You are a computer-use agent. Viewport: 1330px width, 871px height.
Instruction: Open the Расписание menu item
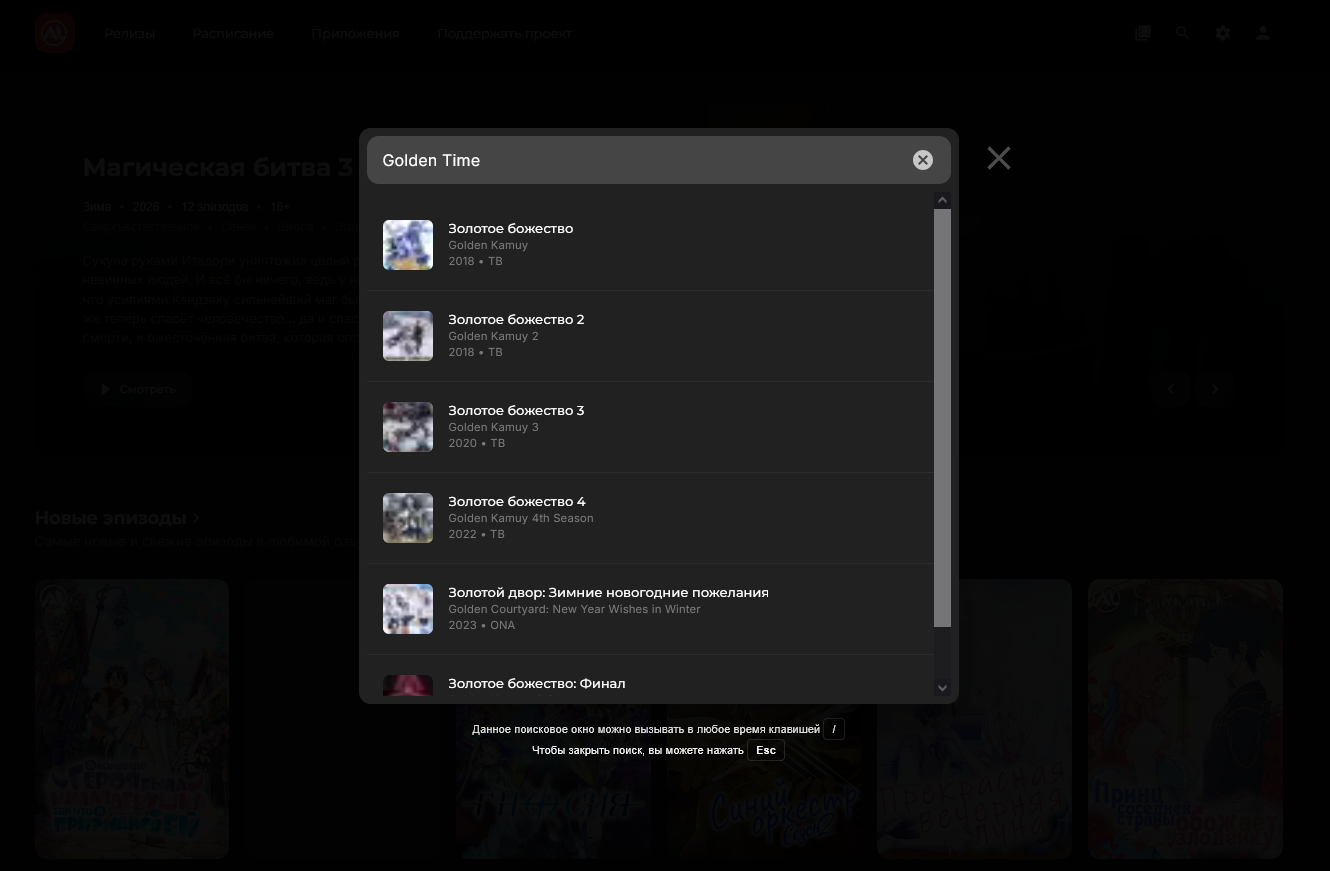[x=233, y=33]
